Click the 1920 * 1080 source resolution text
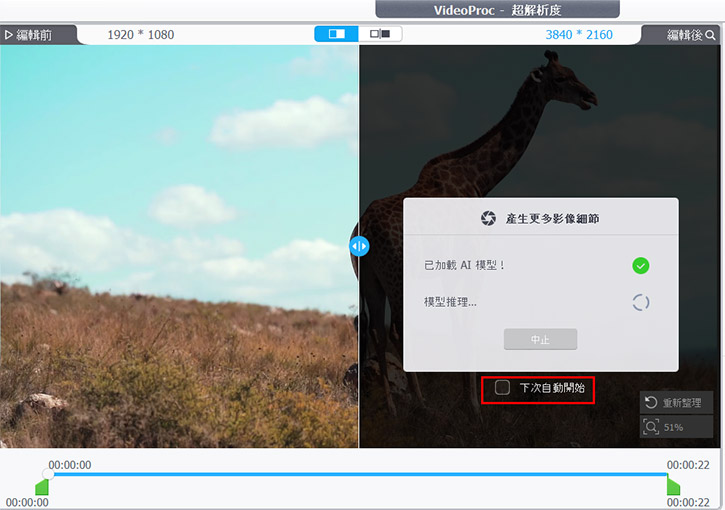This screenshot has height=510, width=725. click(x=140, y=35)
